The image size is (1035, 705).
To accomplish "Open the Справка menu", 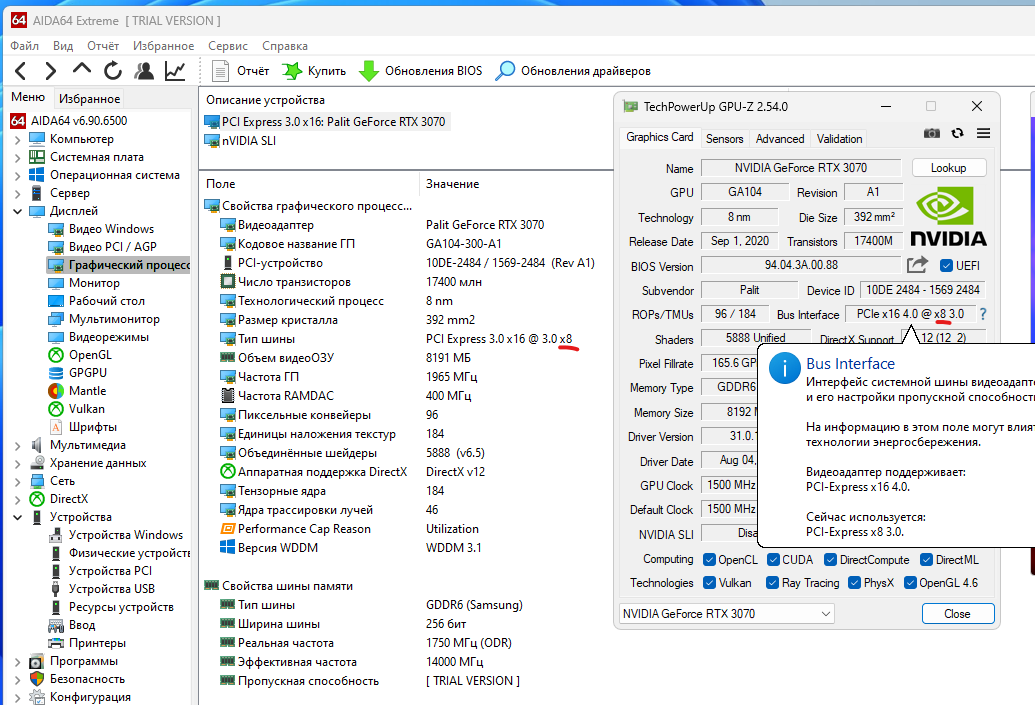I will click(x=284, y=46).
